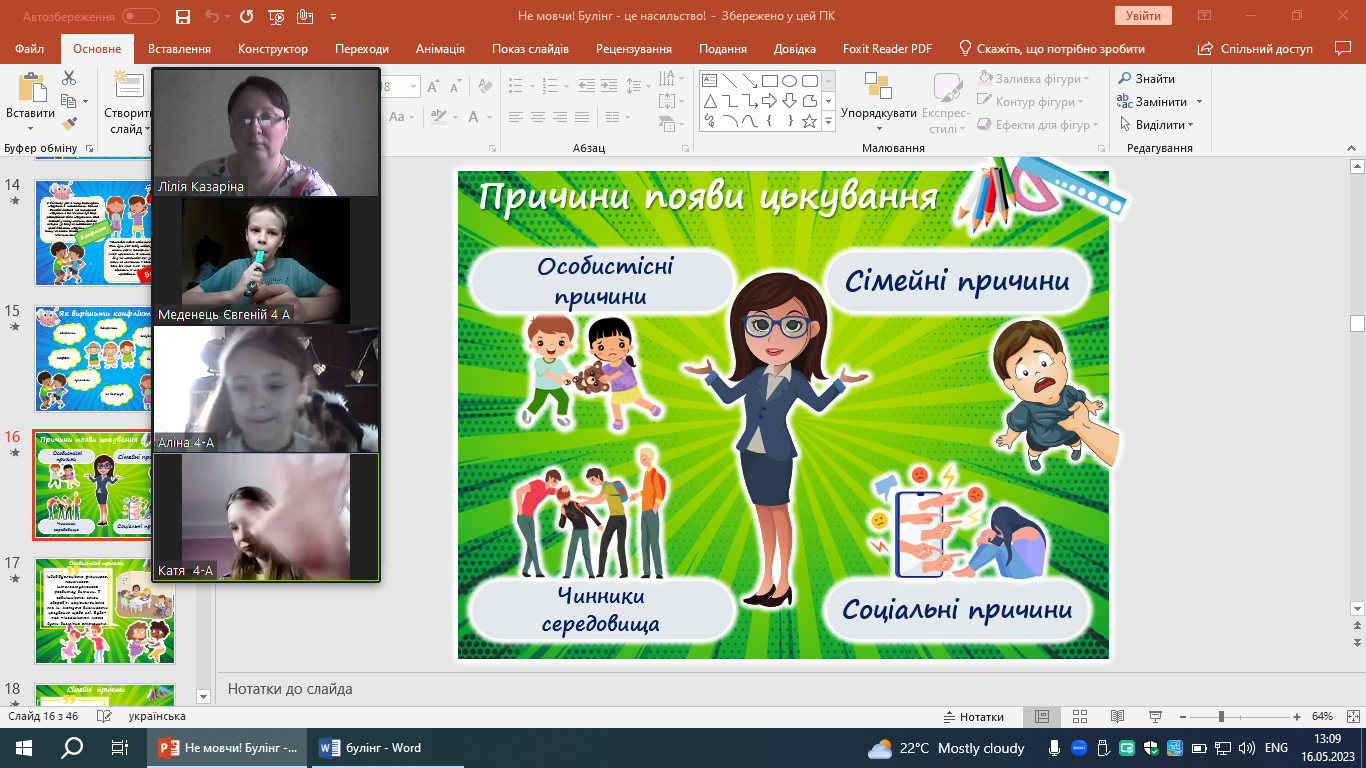Viewport: 1366px width, 768px height.
Task: Click the Center text alignment icon
Action: 539,118
